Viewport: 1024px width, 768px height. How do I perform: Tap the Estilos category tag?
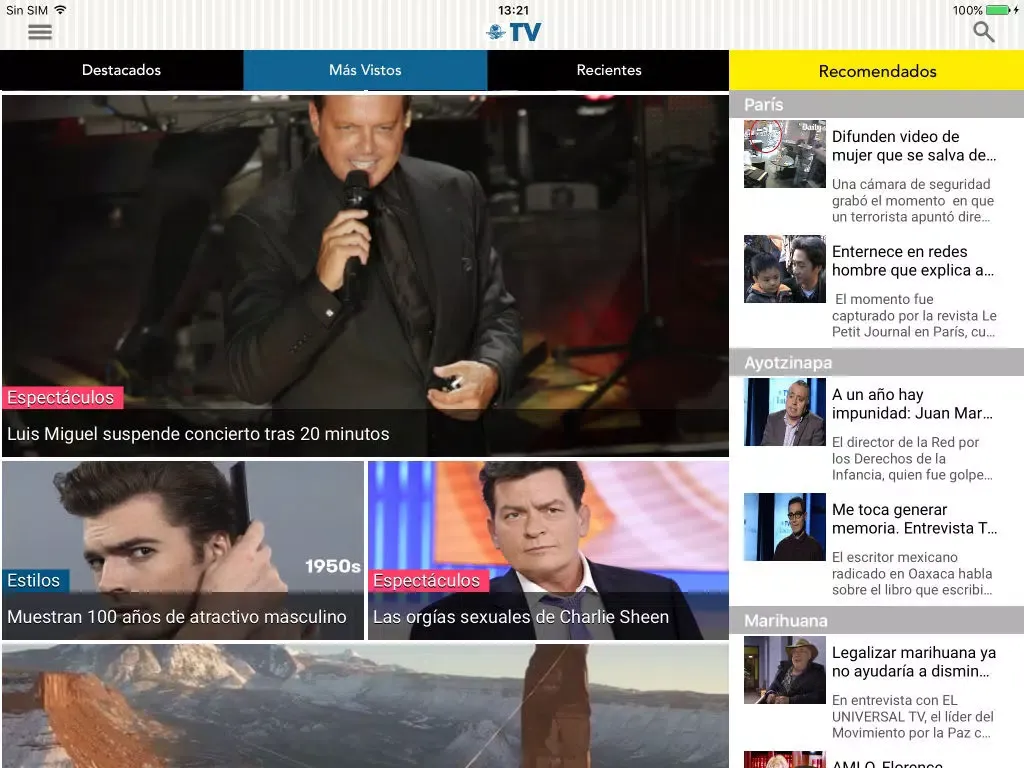[35, 581]
